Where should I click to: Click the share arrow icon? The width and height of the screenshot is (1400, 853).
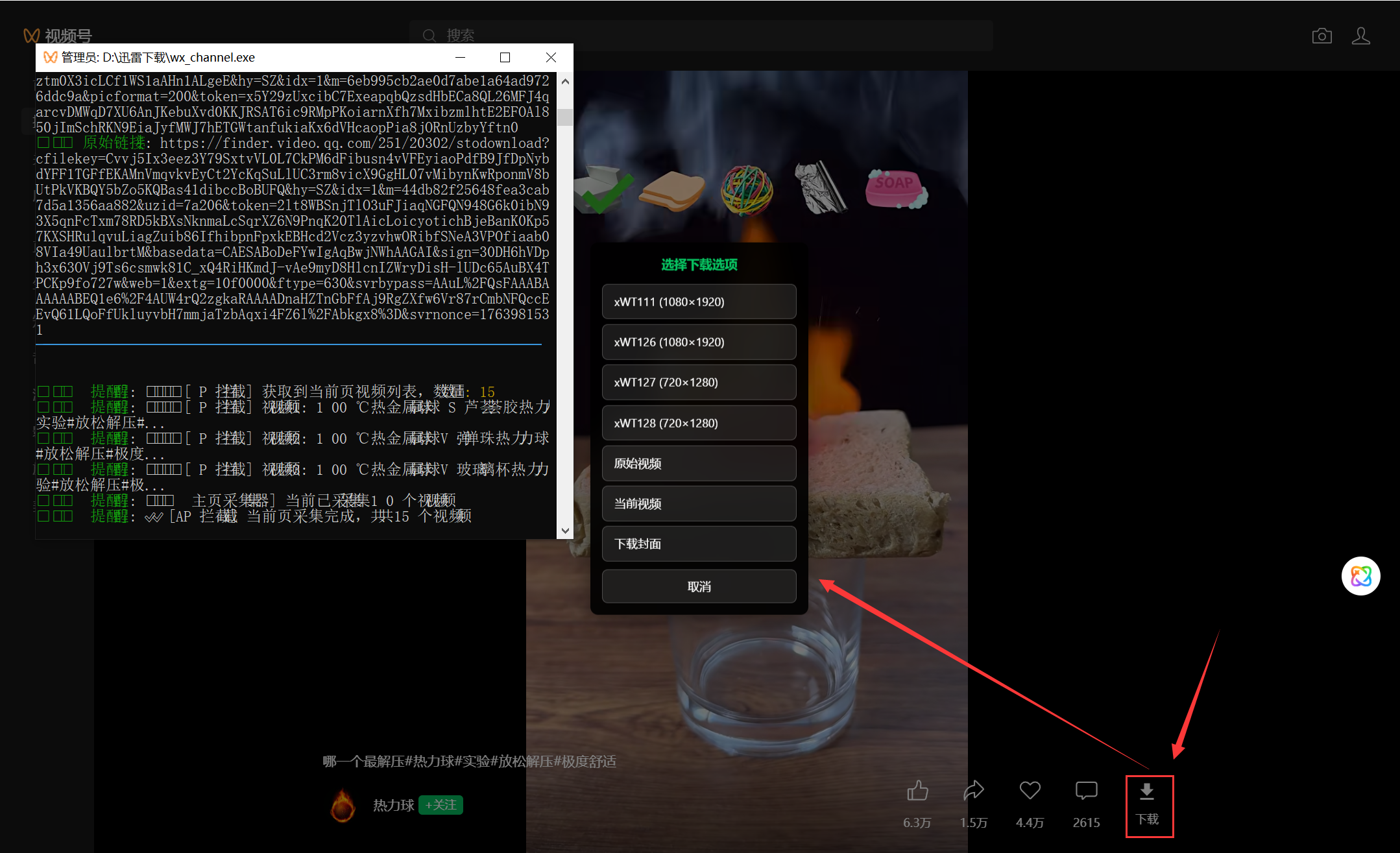973,791
